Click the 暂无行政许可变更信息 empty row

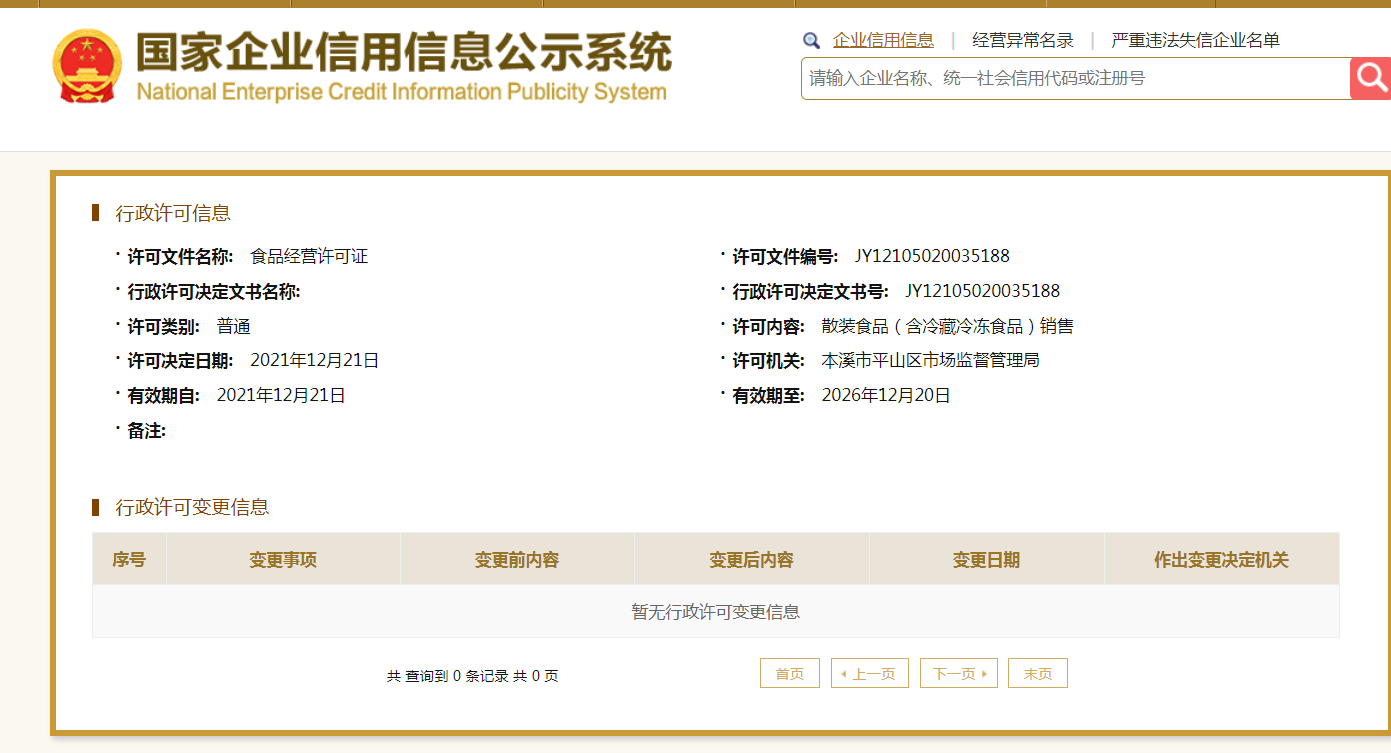(x=716, y=611)
